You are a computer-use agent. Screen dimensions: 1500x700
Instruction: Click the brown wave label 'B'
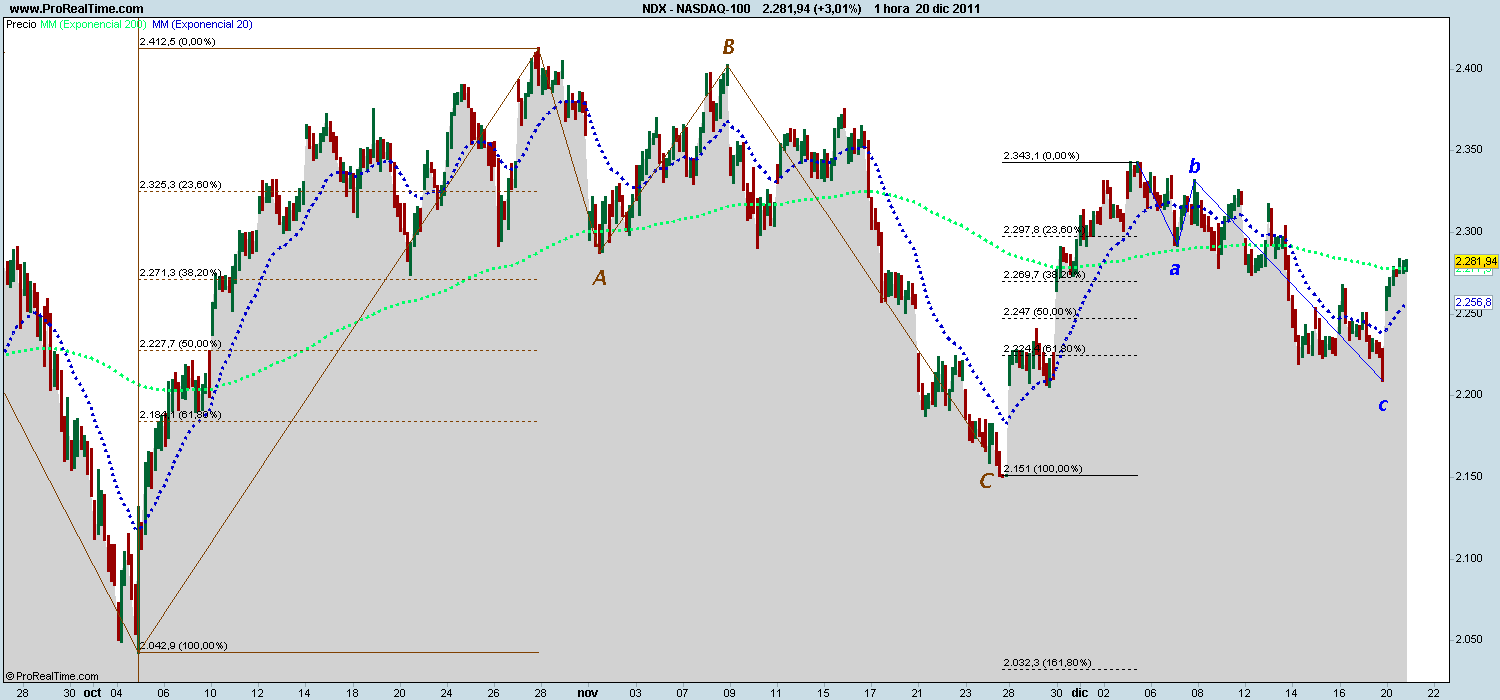click(x=729, y=47)
